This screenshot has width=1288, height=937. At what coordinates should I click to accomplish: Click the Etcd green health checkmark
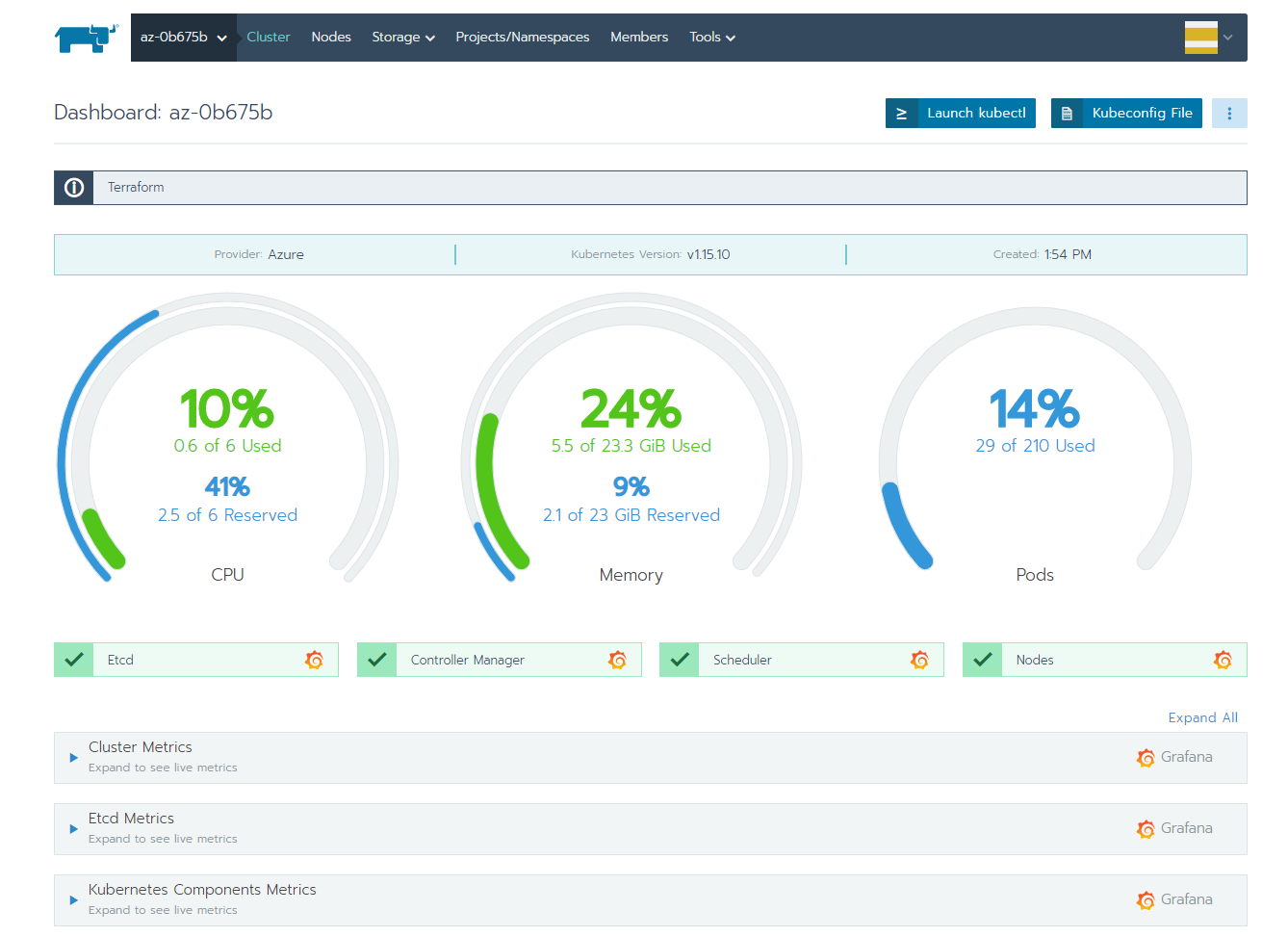pos(74,660)
